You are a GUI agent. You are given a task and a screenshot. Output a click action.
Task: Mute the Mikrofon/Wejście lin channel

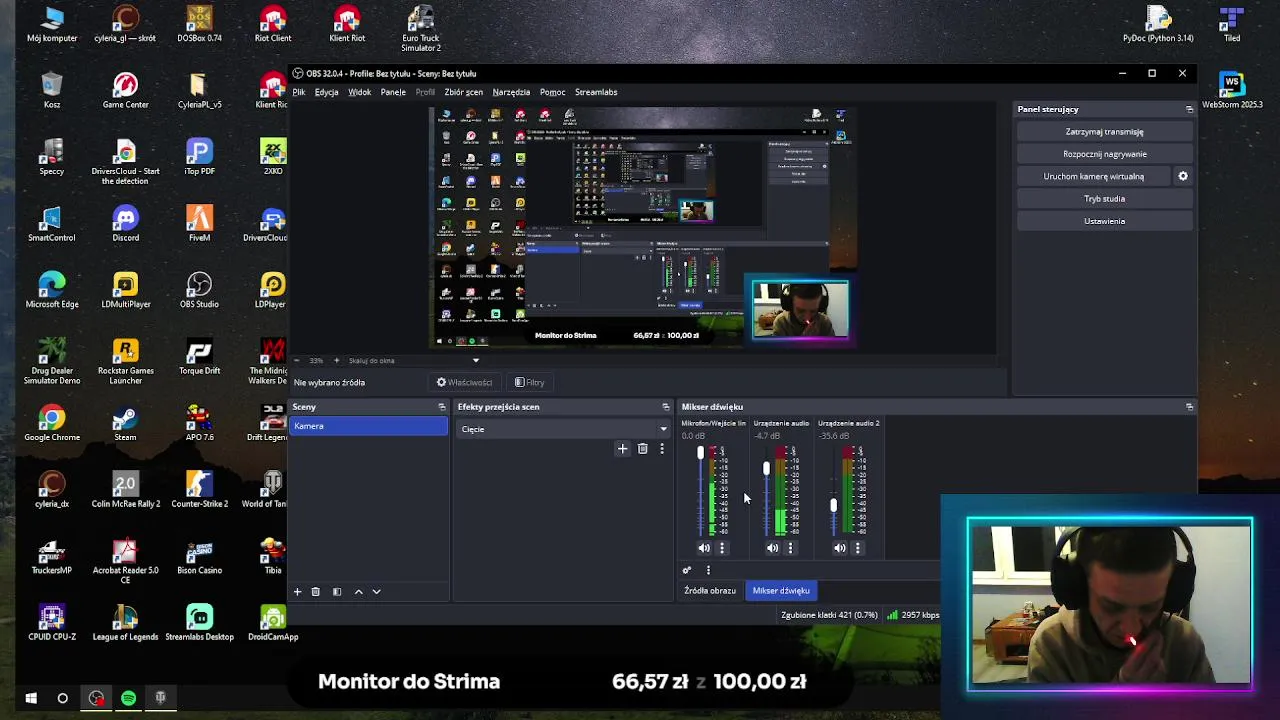(704, 548)
